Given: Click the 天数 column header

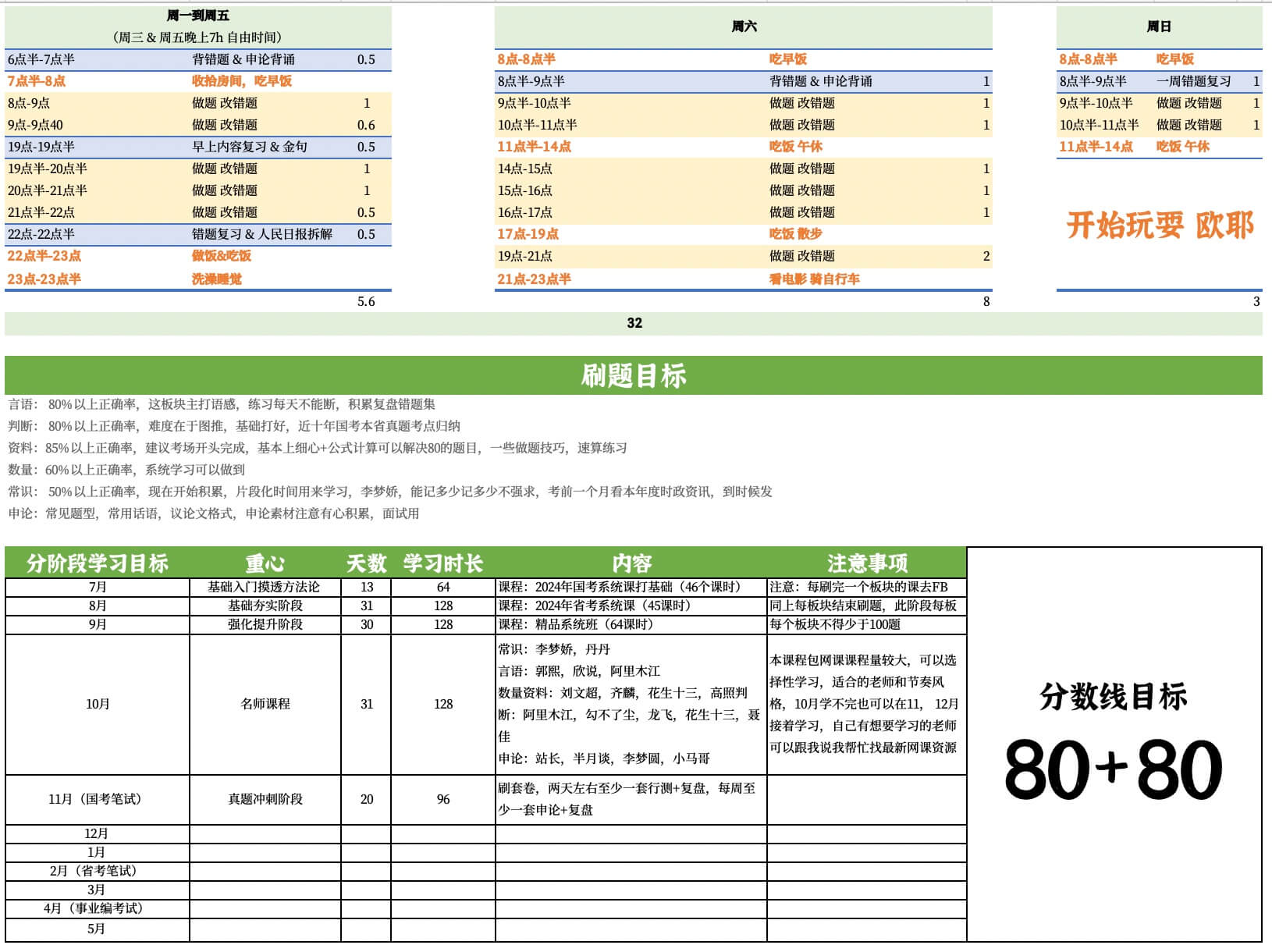Looking at the screenshot, I should [x=367, y=563].
